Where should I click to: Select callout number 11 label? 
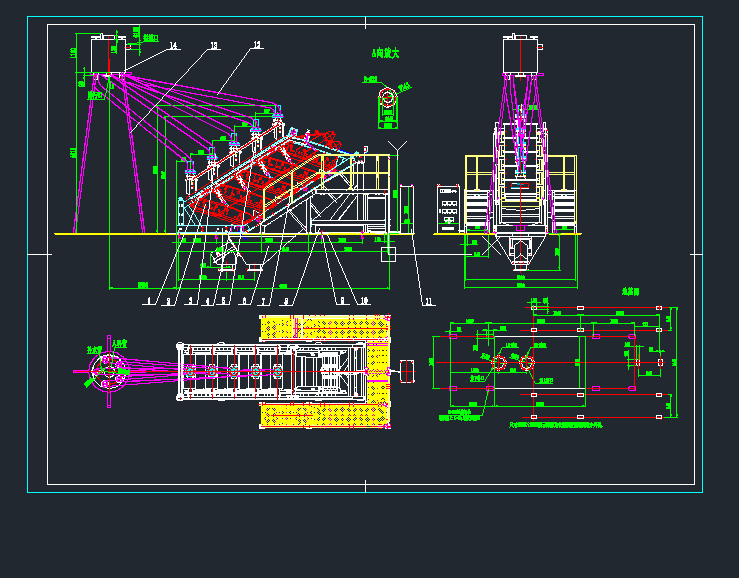click(428, 302)
